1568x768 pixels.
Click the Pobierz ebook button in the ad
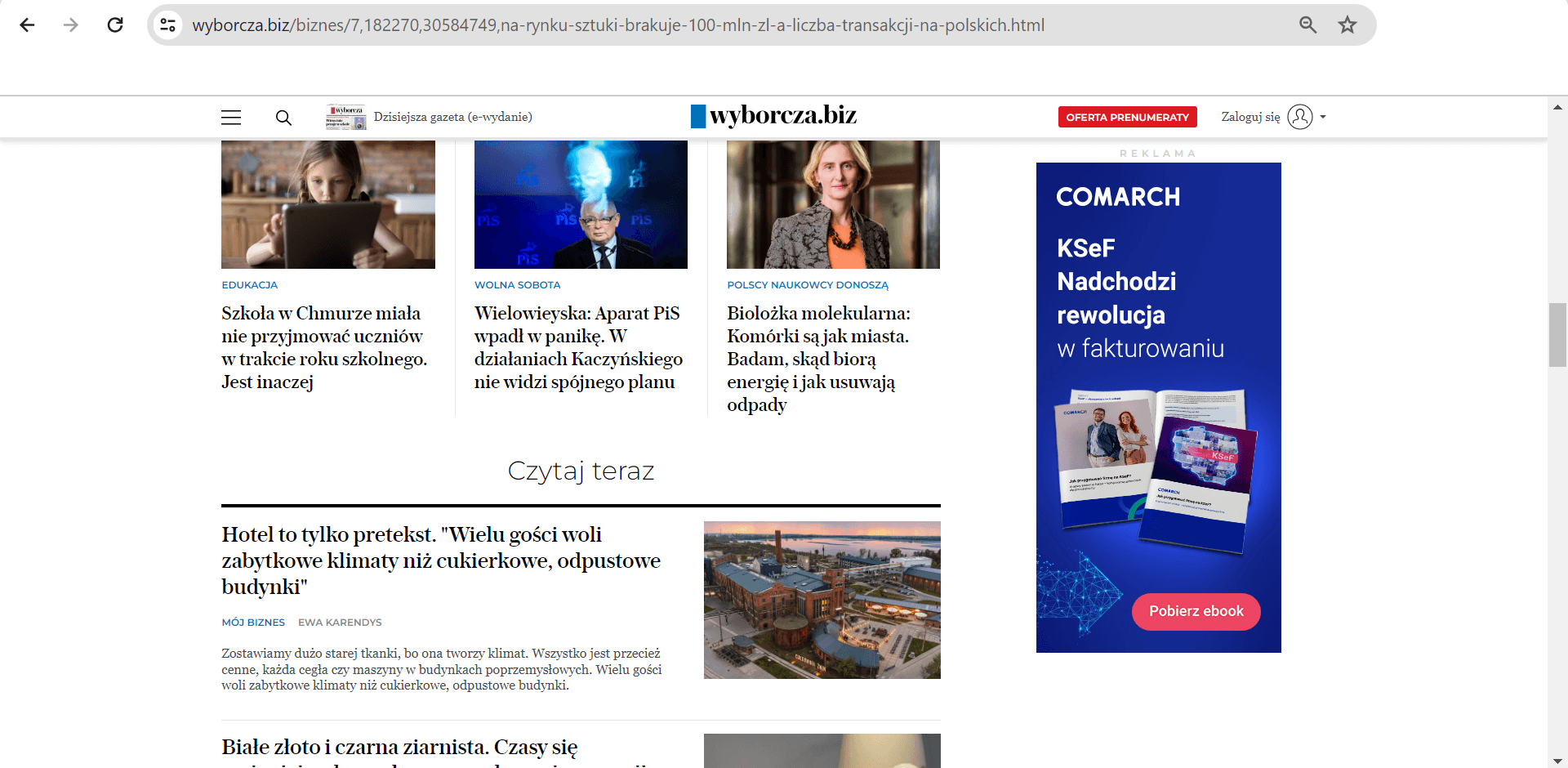1196,611
